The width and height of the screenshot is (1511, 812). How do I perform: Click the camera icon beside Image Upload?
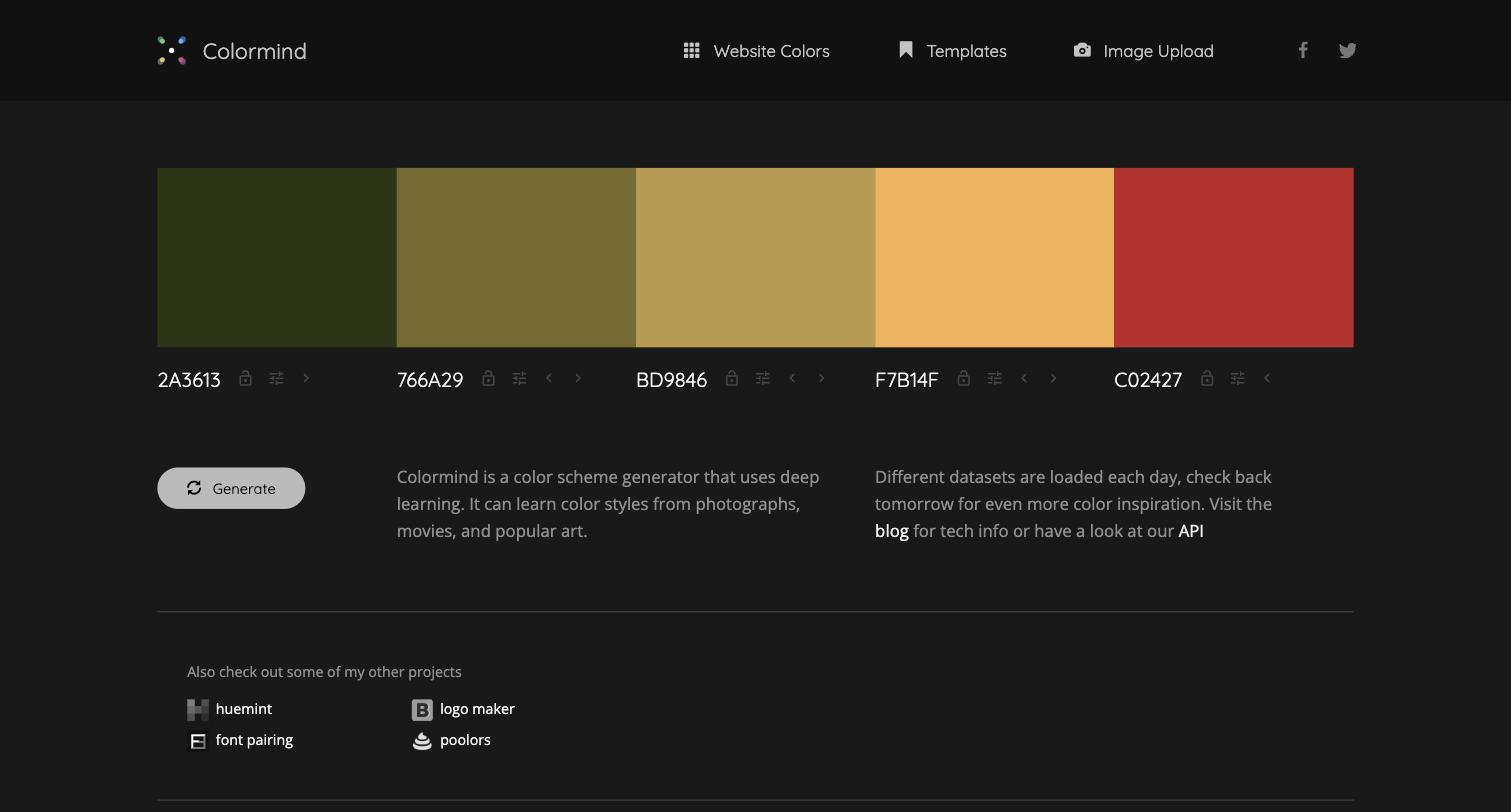1082,50
